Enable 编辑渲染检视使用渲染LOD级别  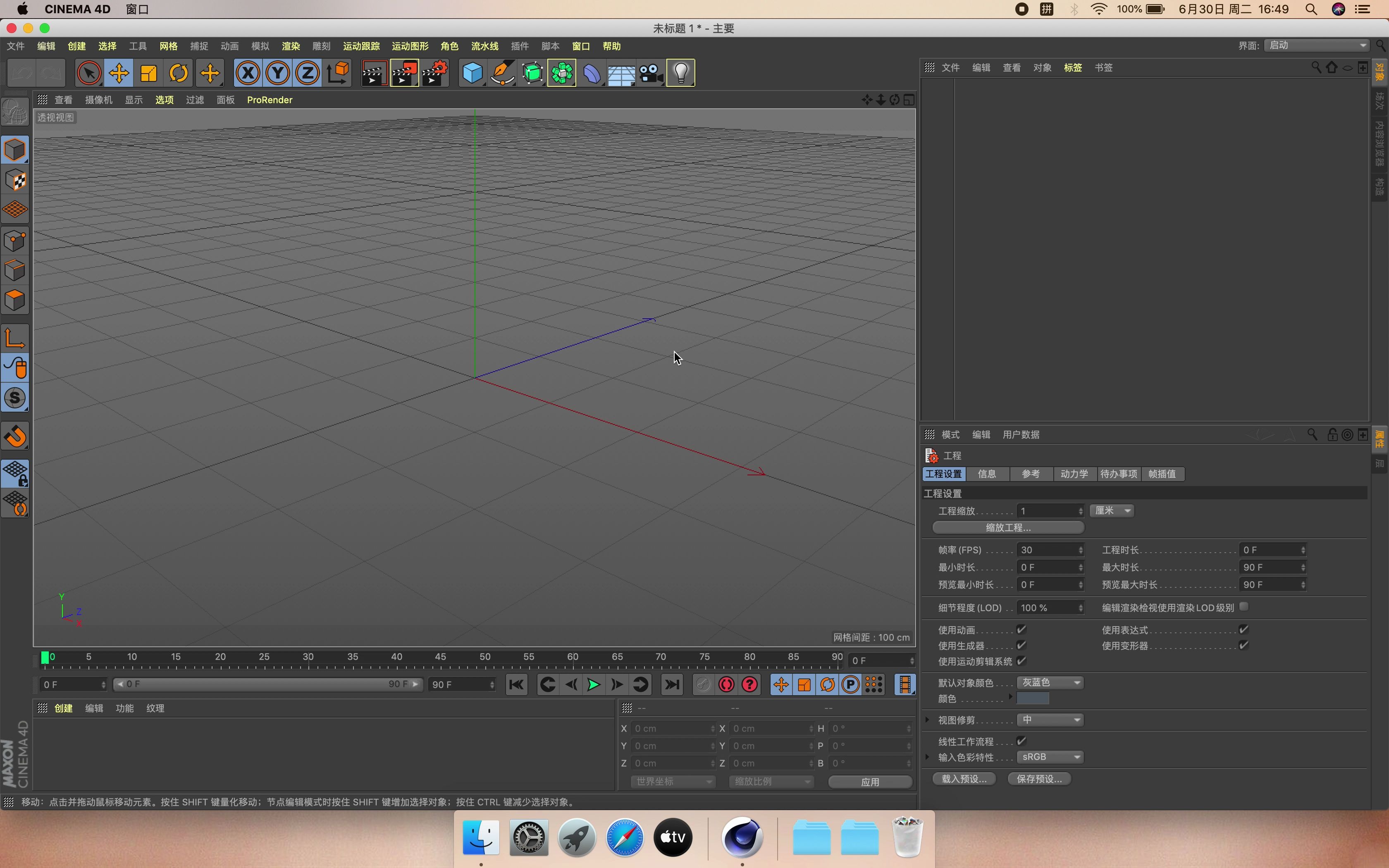[1243, 606]
